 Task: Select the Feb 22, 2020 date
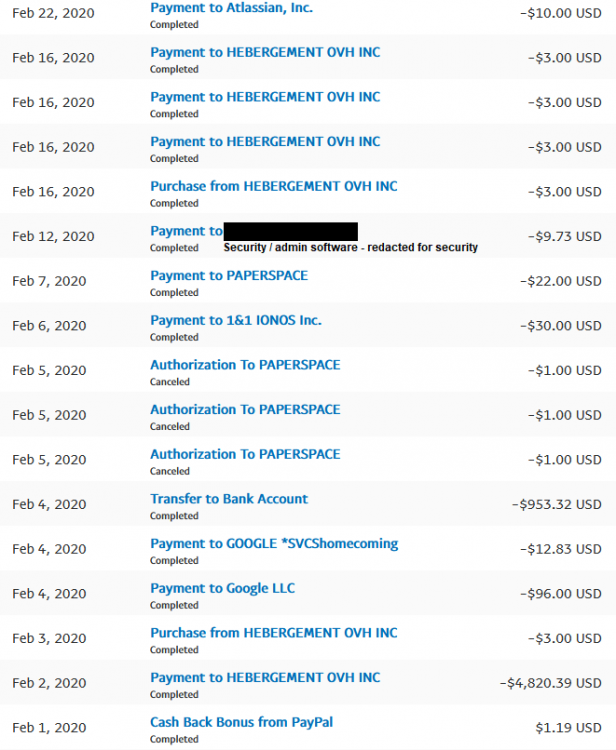[53, 13]
